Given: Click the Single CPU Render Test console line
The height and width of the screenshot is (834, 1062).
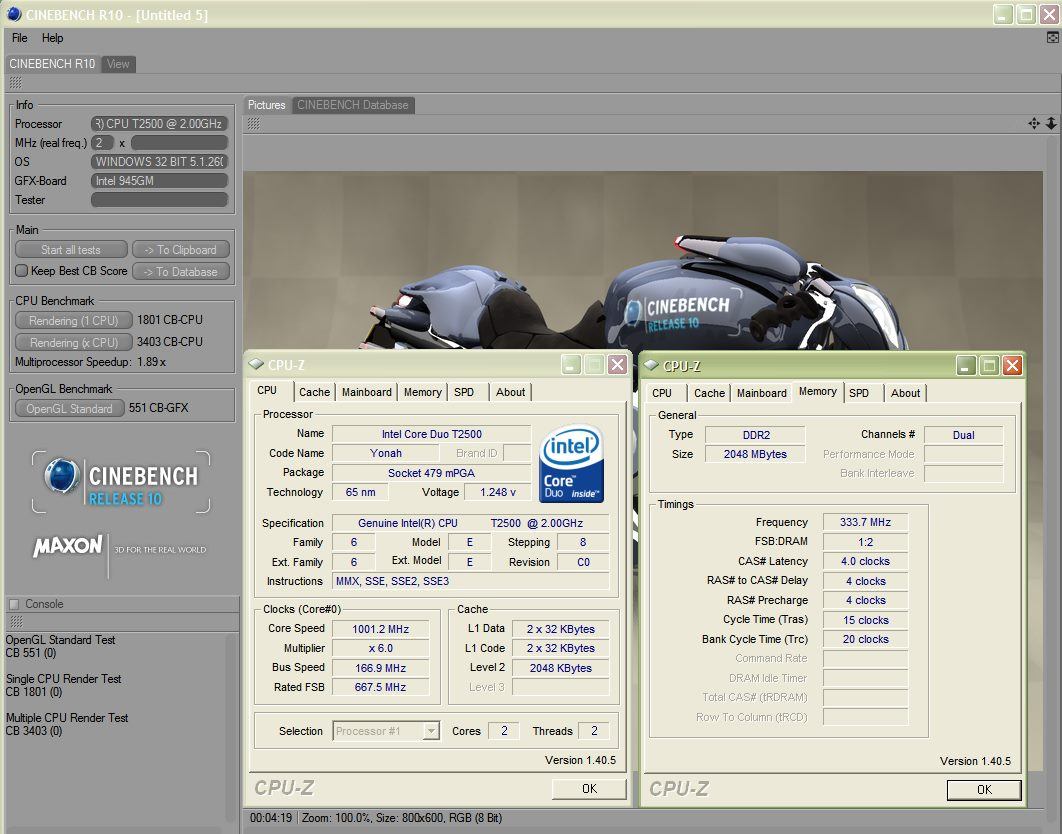Looking at the screenshot, I should click(x=64, y=678).
